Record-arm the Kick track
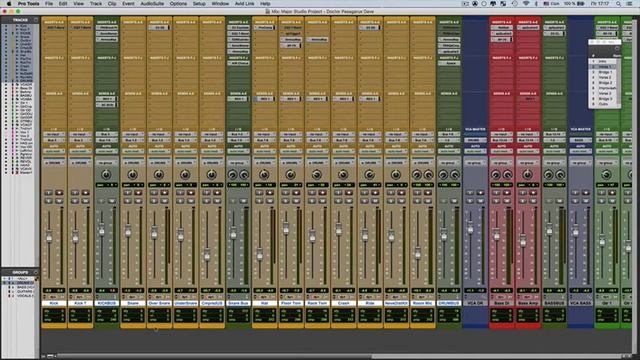Image resolution: width=640 pixels, height=360 pixels. click(59, 192)
